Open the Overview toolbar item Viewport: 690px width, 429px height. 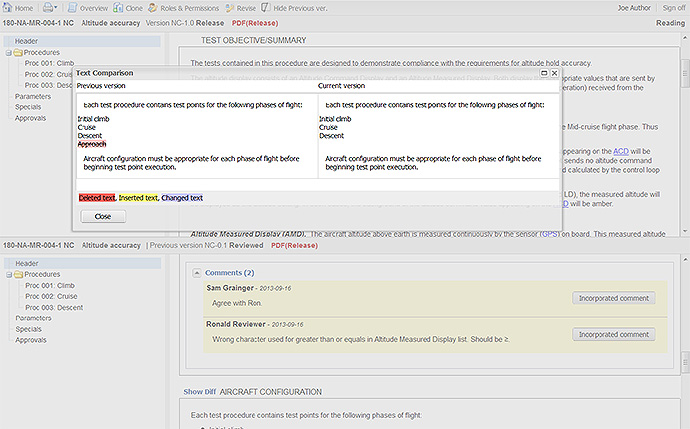point(88,8)
